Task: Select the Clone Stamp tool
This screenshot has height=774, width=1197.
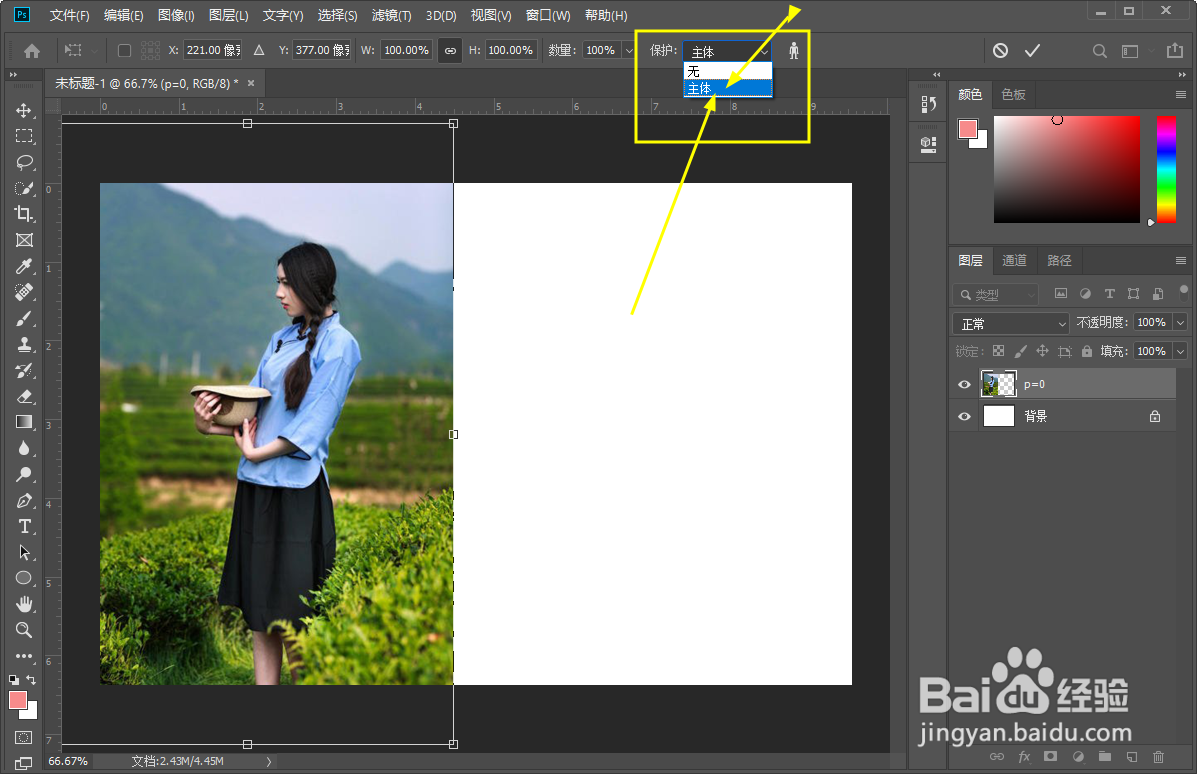Action: point(24,344)
